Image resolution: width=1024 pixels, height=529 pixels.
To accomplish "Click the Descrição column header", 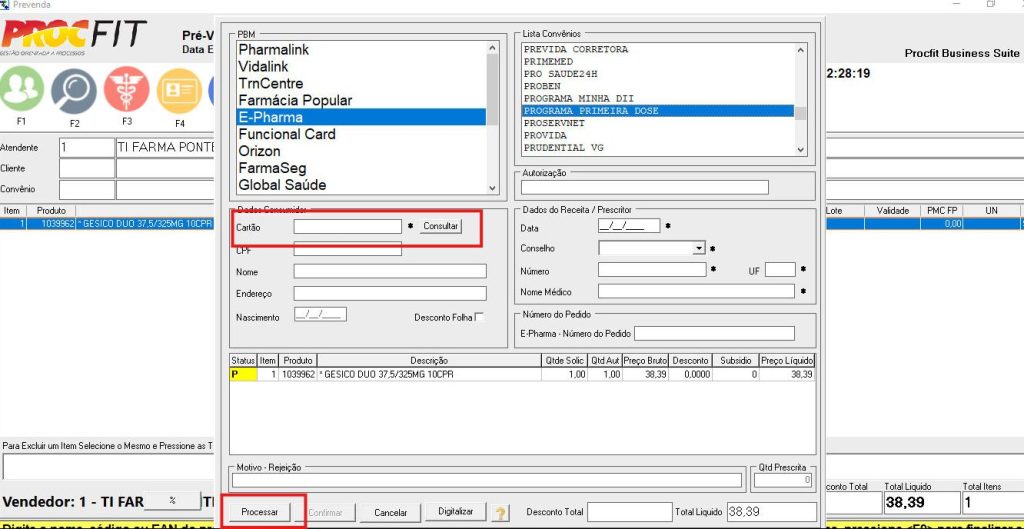I will [428, 361].
